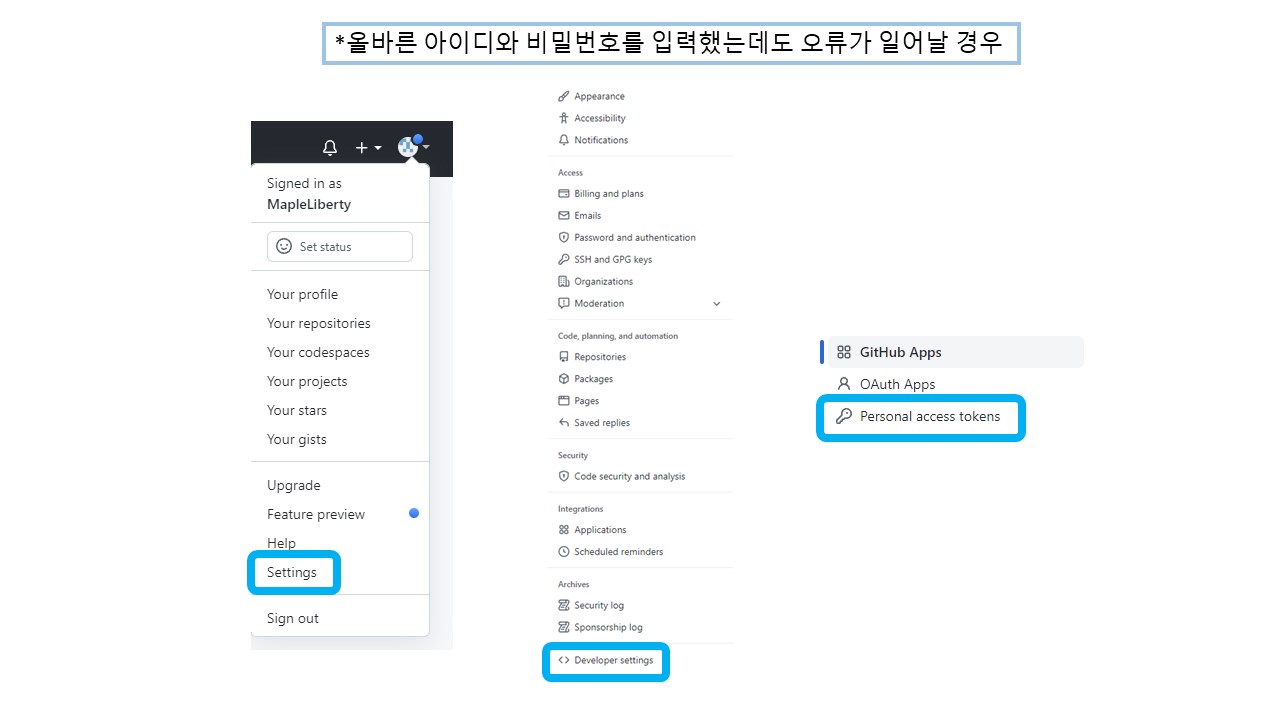This screenshot has width=1280, height=720.
Task: Click the Notifications bell icon in sidebar
Action: 564,140
